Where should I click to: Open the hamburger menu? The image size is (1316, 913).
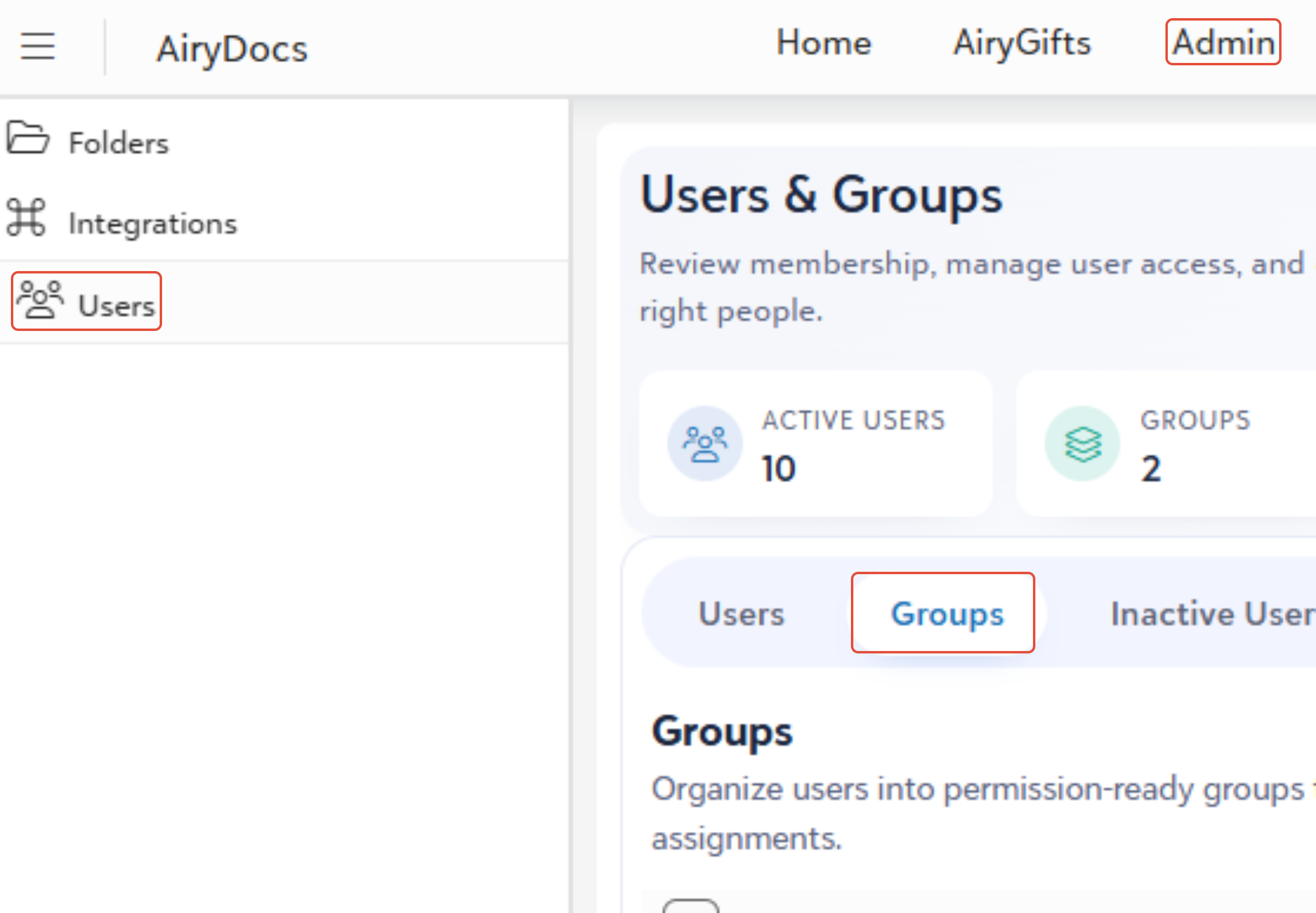pyautogui.click(x=37, y=47)
